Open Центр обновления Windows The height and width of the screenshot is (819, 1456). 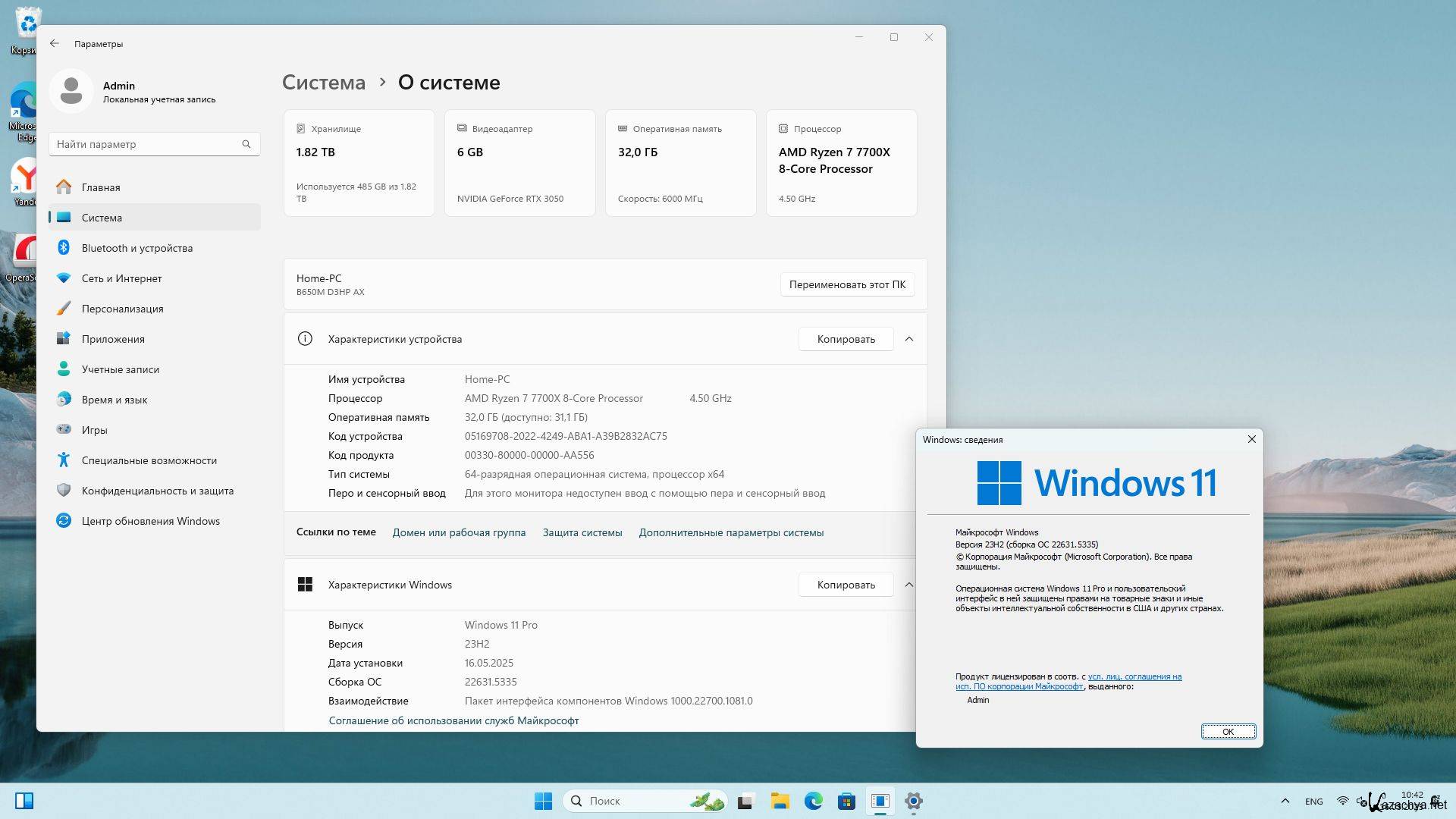[150, 521]
